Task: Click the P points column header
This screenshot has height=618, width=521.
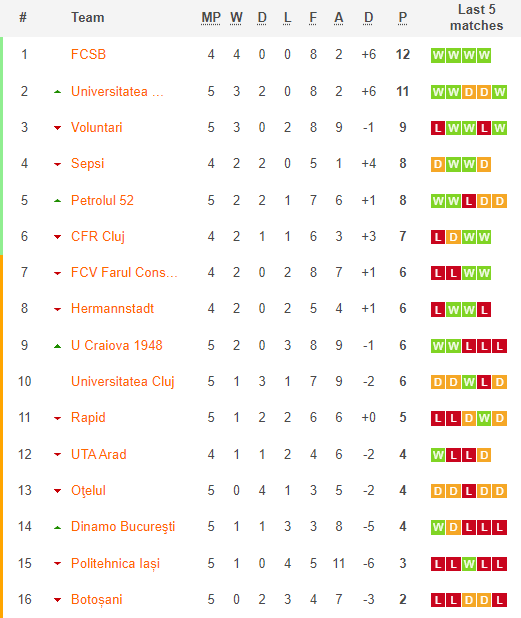Action: click(x=402, y=18)
